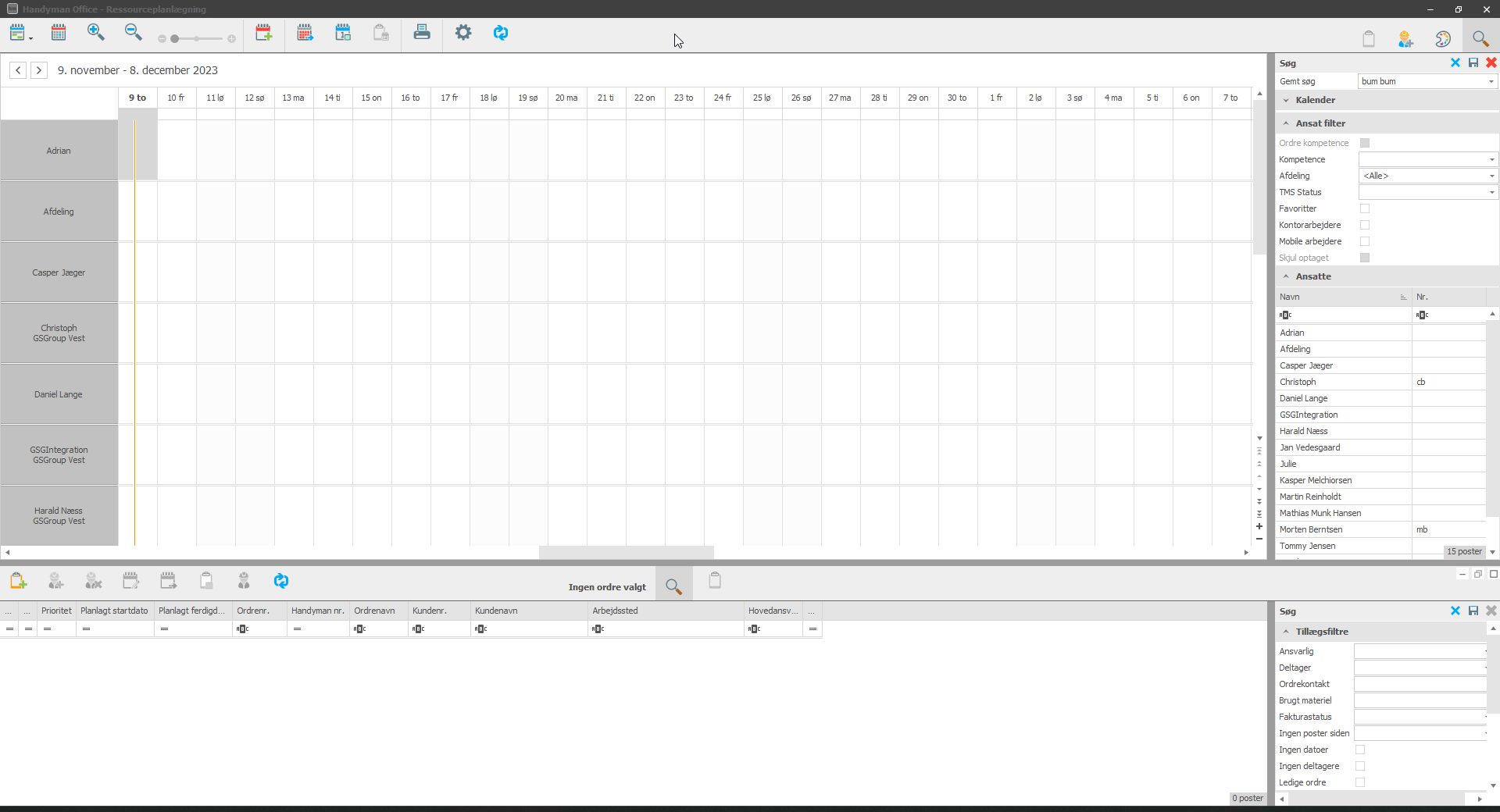Collapse the Ansat filter section
The image size is (1500, 812).
tap(1287, 123)
